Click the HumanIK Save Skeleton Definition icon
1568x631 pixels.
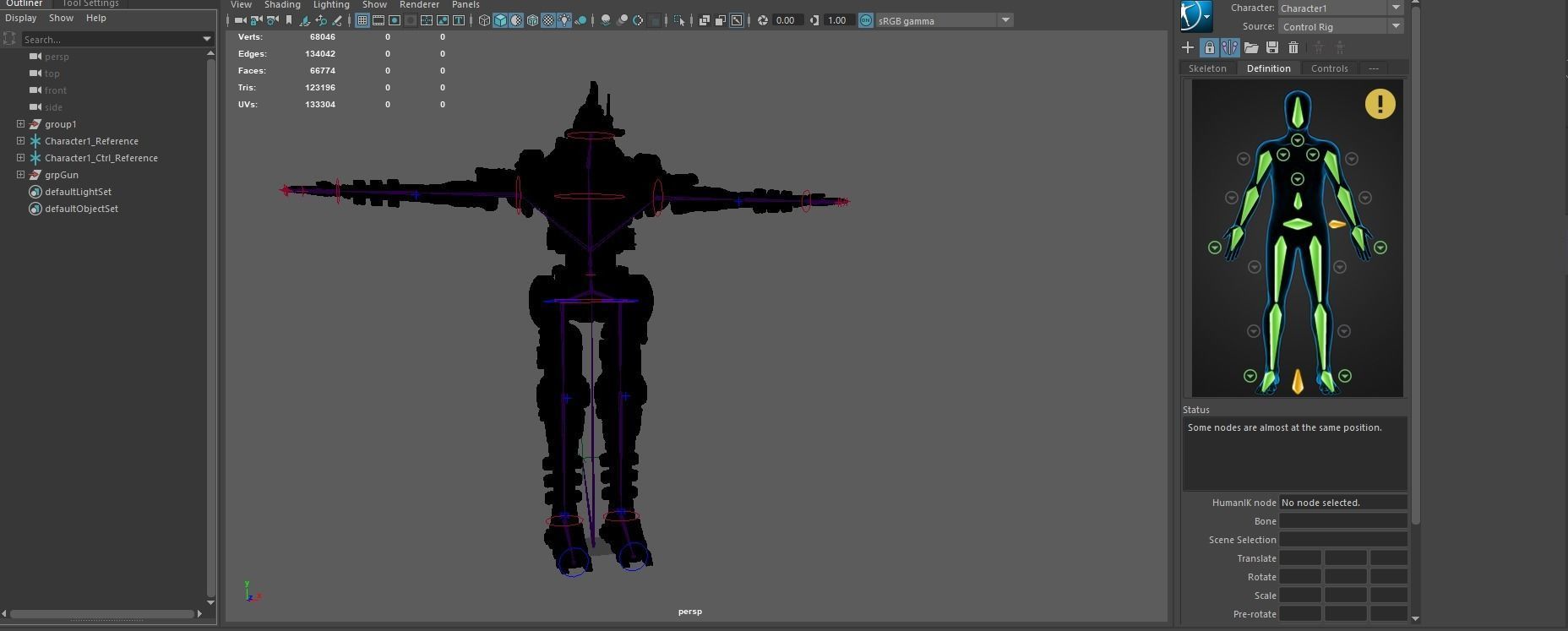tap(1272, 47)
